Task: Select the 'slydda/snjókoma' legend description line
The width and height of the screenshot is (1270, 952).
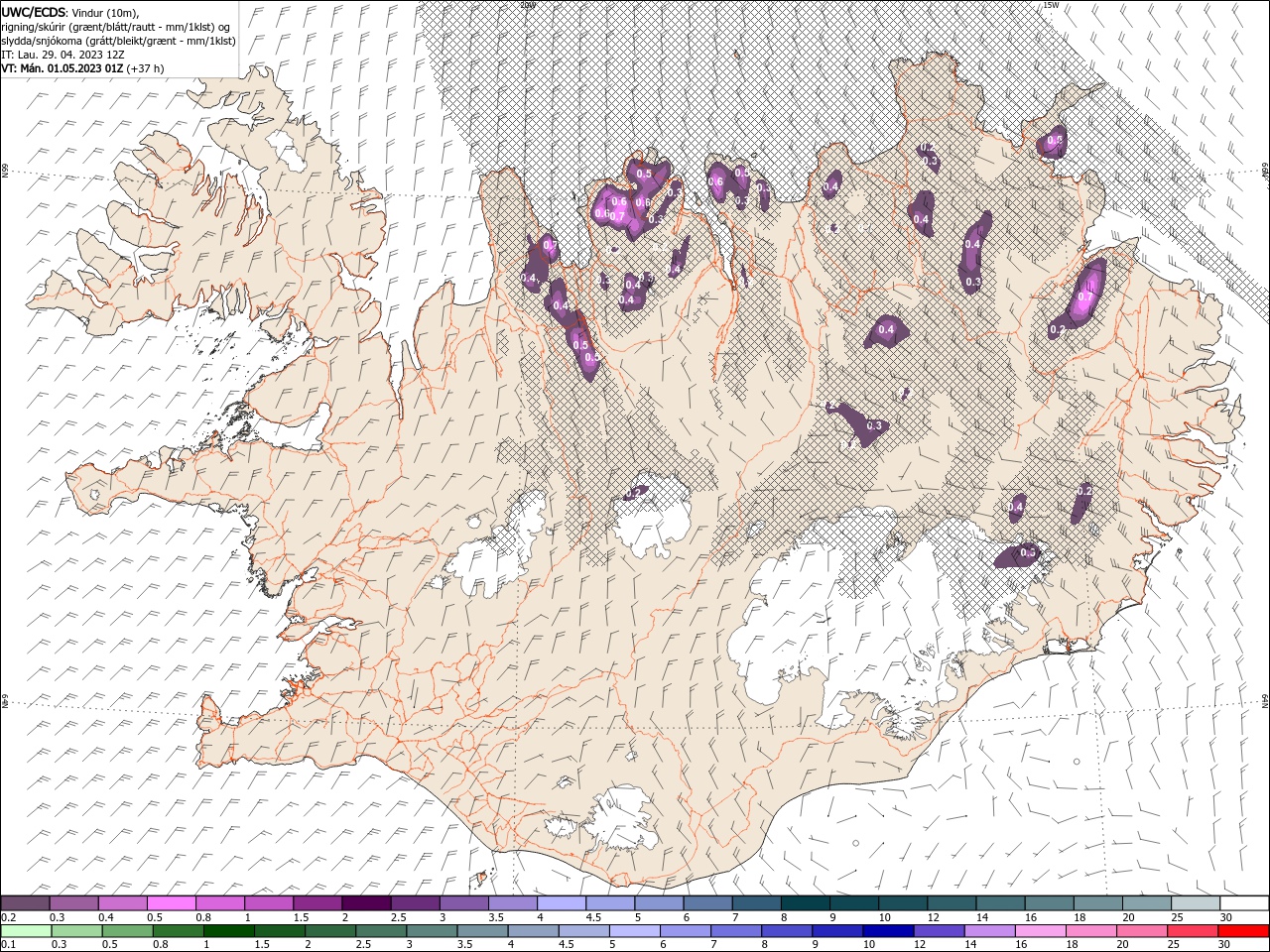Action: coord(118,41)
